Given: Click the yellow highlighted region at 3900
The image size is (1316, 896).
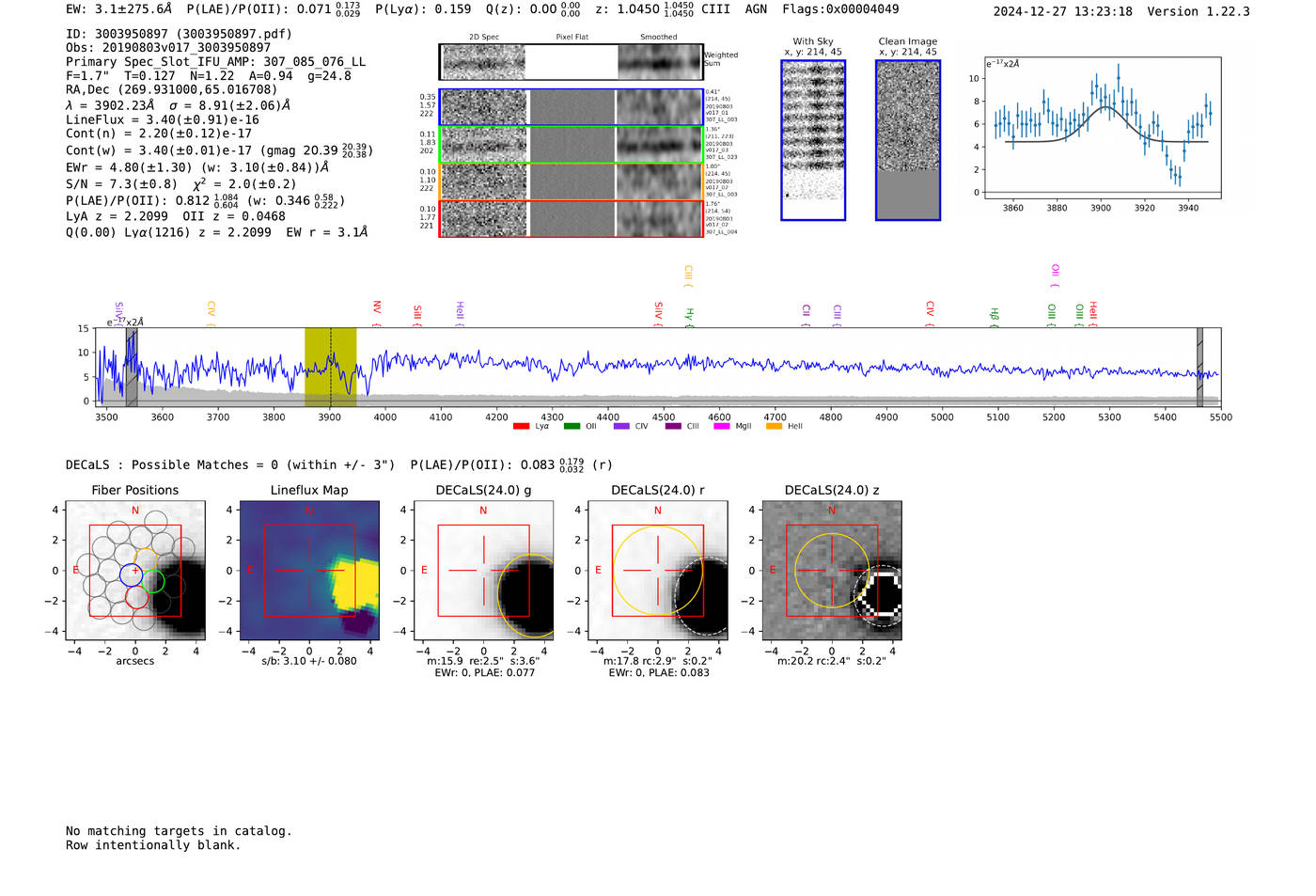Looking at the screenshot, I should (330, 368).
